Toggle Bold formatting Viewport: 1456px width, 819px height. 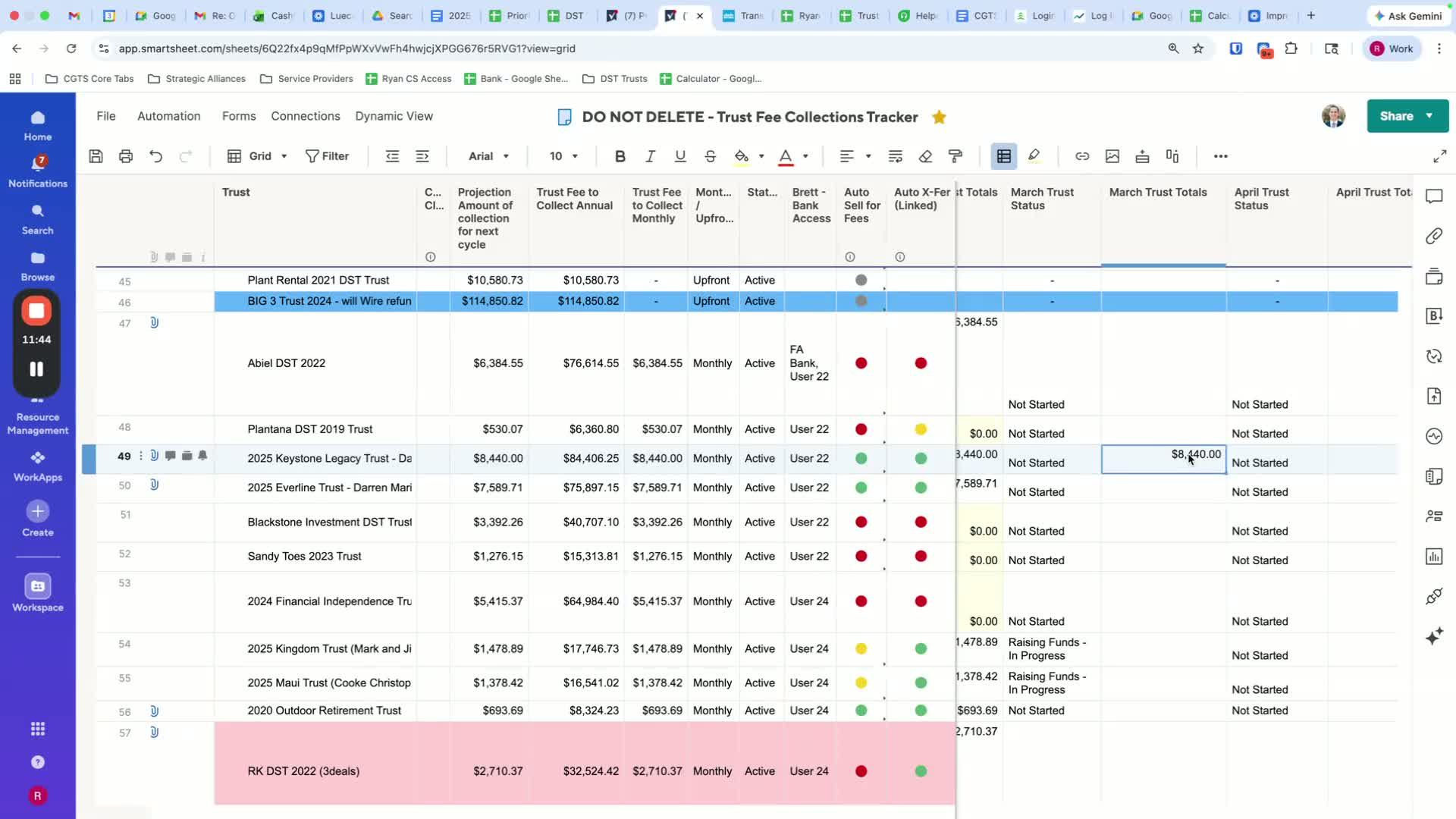pos(620,156)
